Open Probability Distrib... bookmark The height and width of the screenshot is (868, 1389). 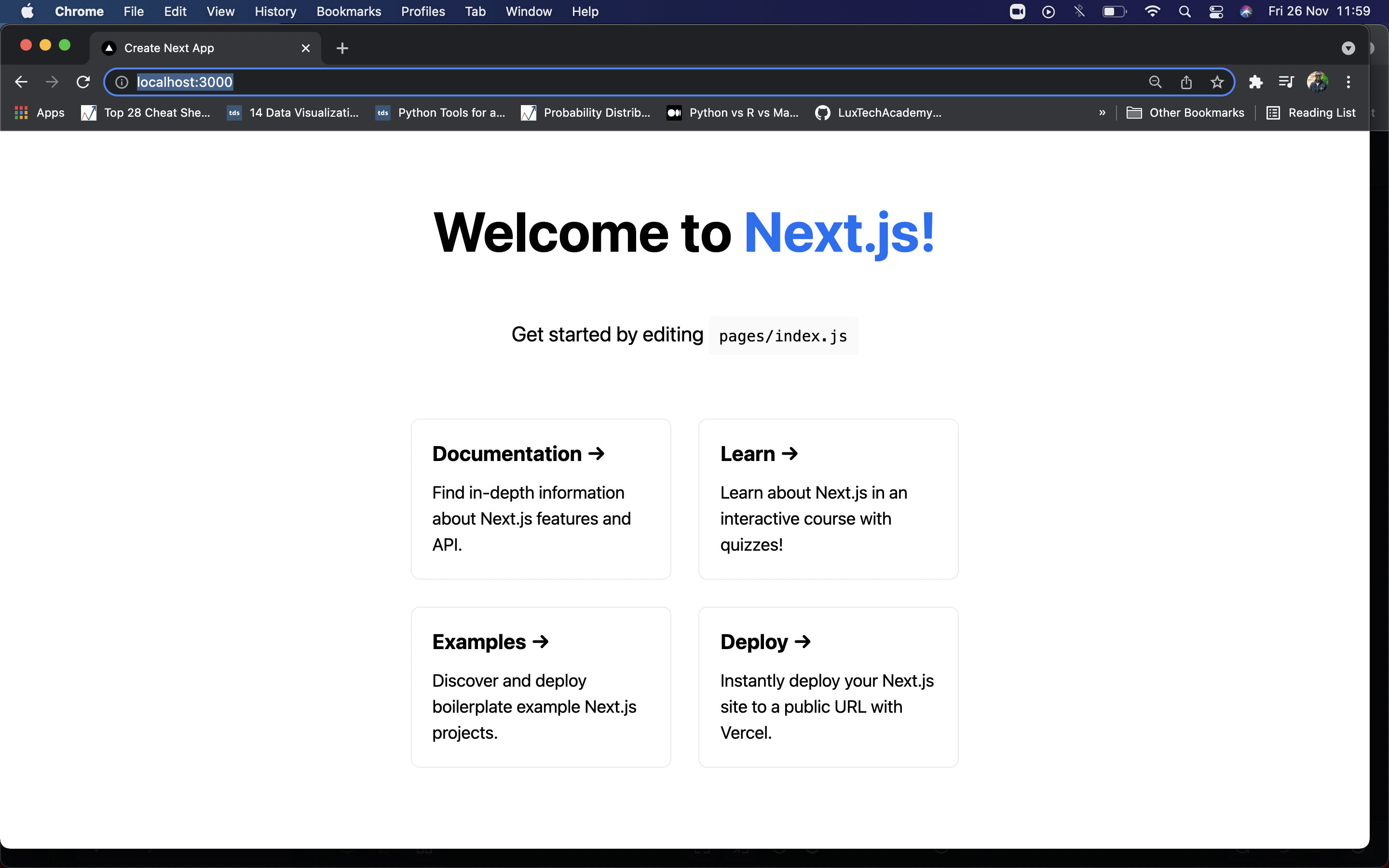(x=586, y=112)
